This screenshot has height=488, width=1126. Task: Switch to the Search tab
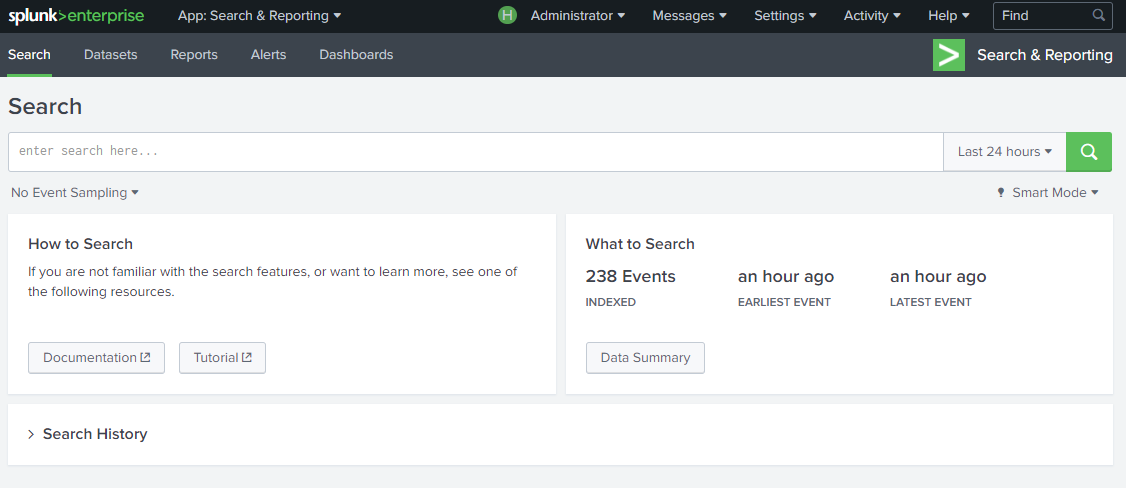pyautogui.click(x=29, y=55)
